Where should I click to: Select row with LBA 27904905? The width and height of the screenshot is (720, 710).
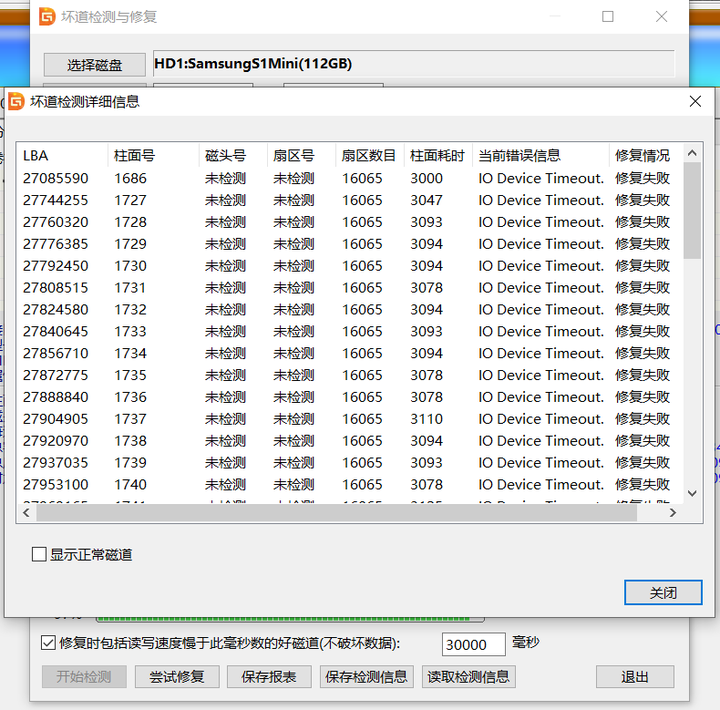tap(350, 419)
